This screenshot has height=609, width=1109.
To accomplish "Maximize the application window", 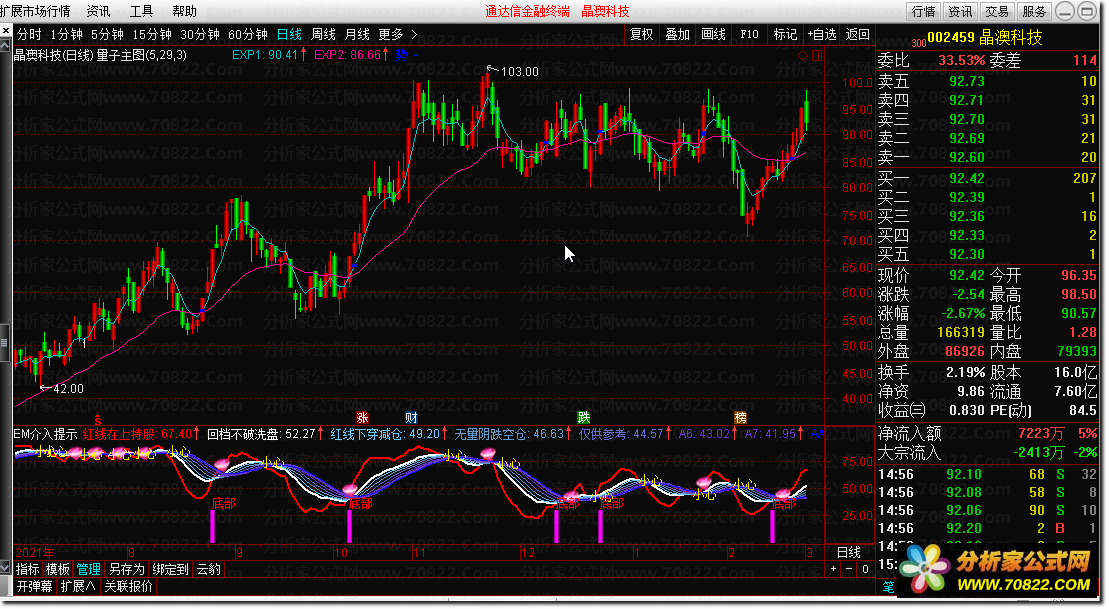I will point(1086,11).
